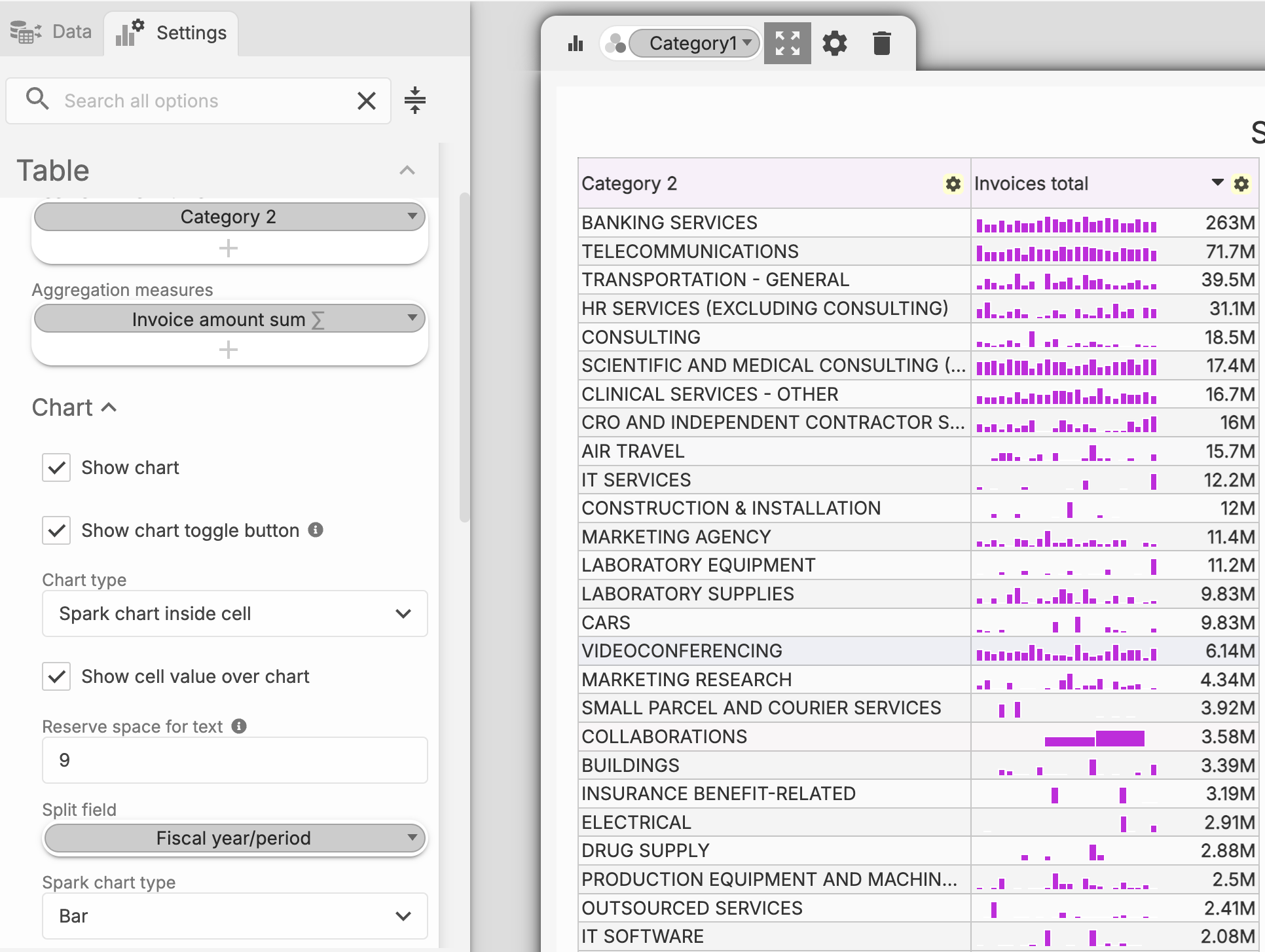Click gear icon in Category 2 column header
Viewport: 1265px width, 952px height.
(953, 184)
